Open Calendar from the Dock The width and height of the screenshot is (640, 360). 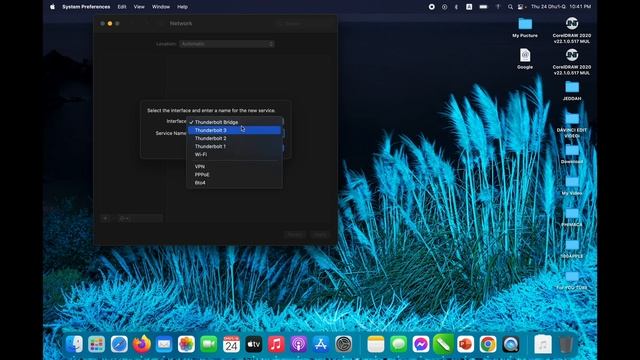231,344
